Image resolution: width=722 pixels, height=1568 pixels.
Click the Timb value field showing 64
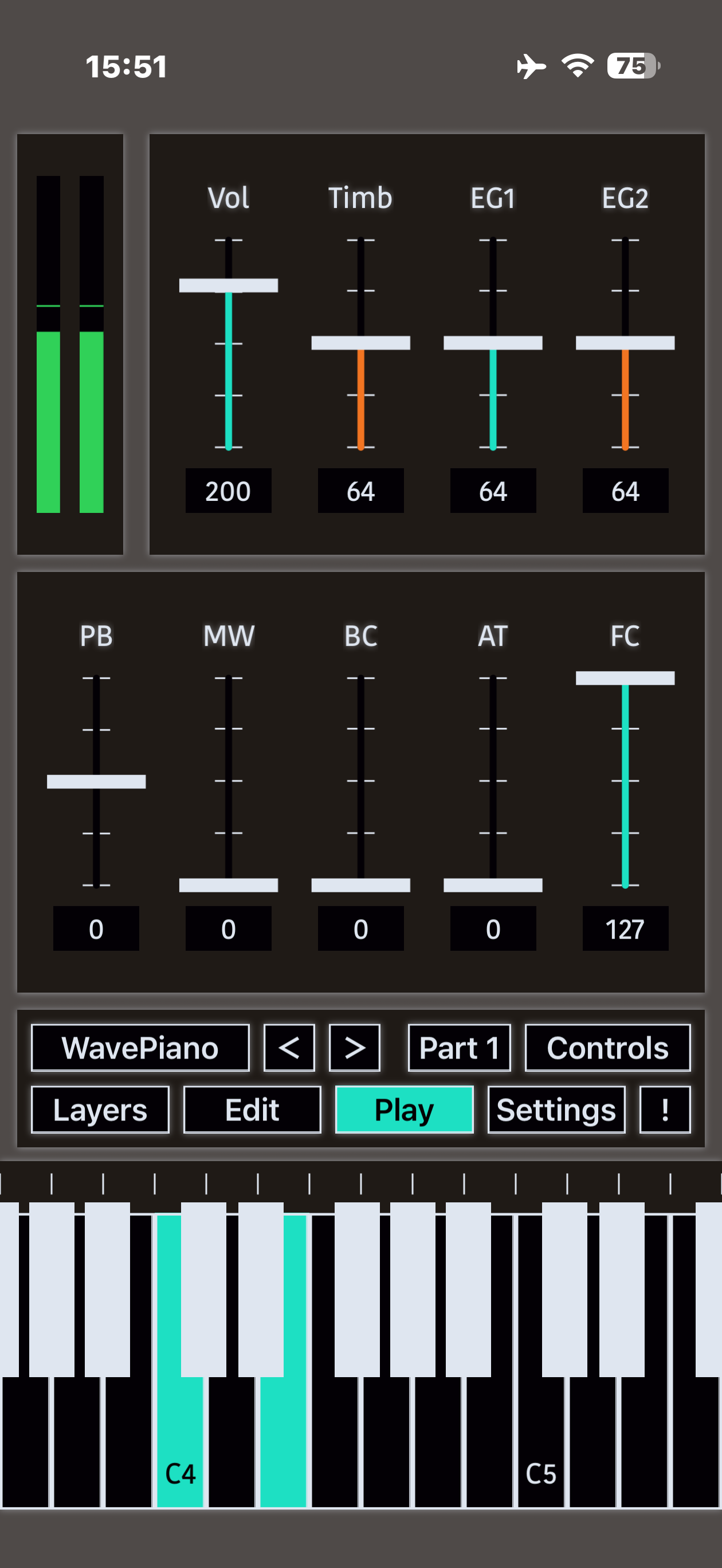[360, 491]
